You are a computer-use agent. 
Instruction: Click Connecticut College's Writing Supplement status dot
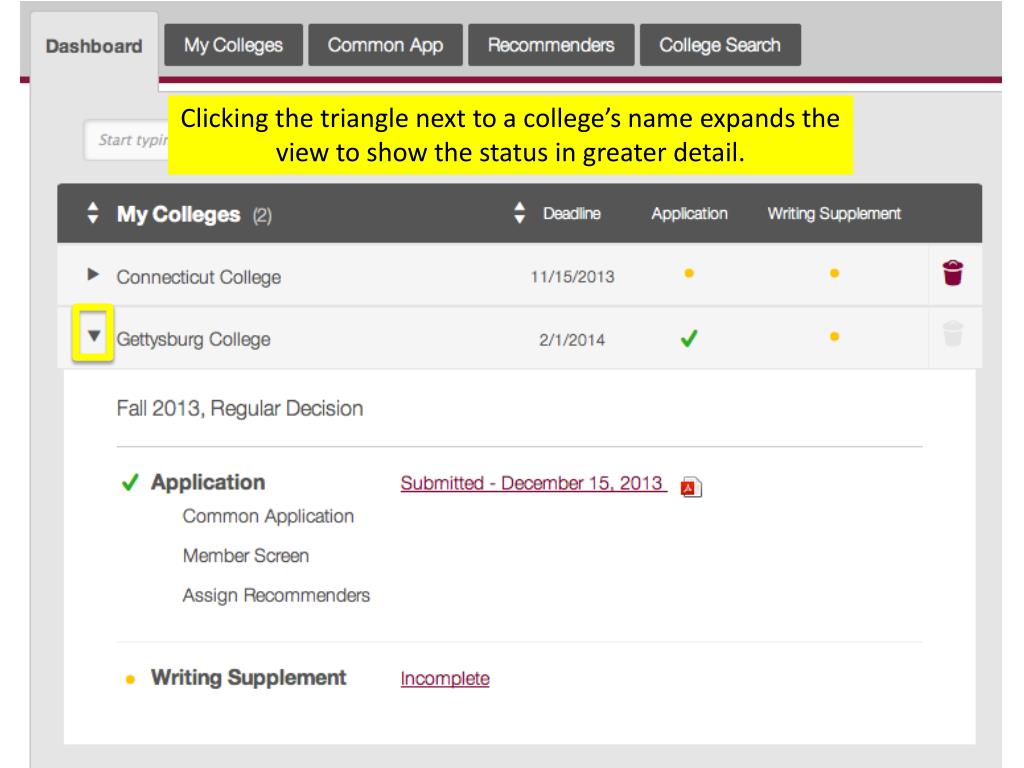coord(834,273)
